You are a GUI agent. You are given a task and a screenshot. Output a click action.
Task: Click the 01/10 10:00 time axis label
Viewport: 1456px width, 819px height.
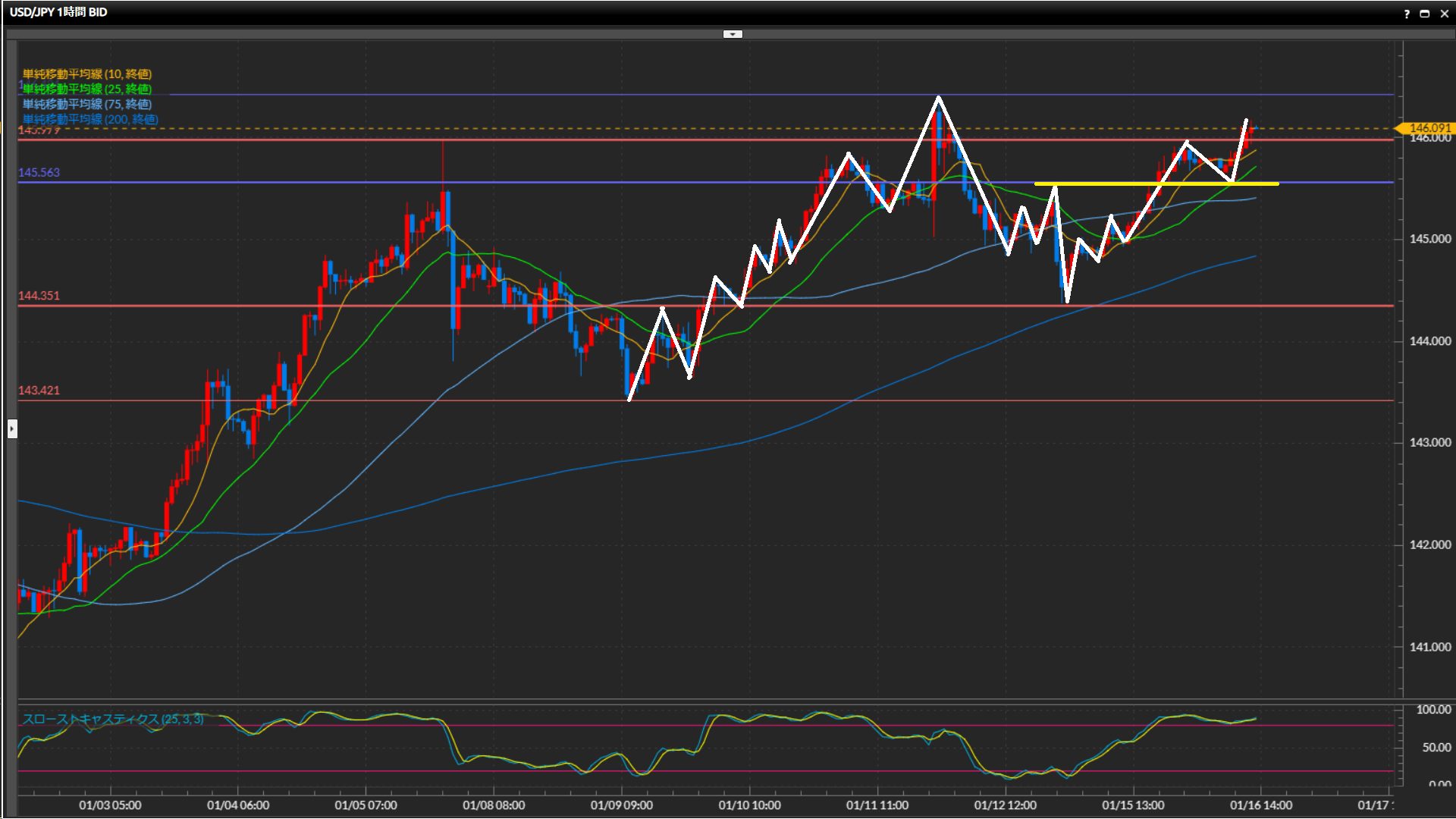[x=749, y=805]
